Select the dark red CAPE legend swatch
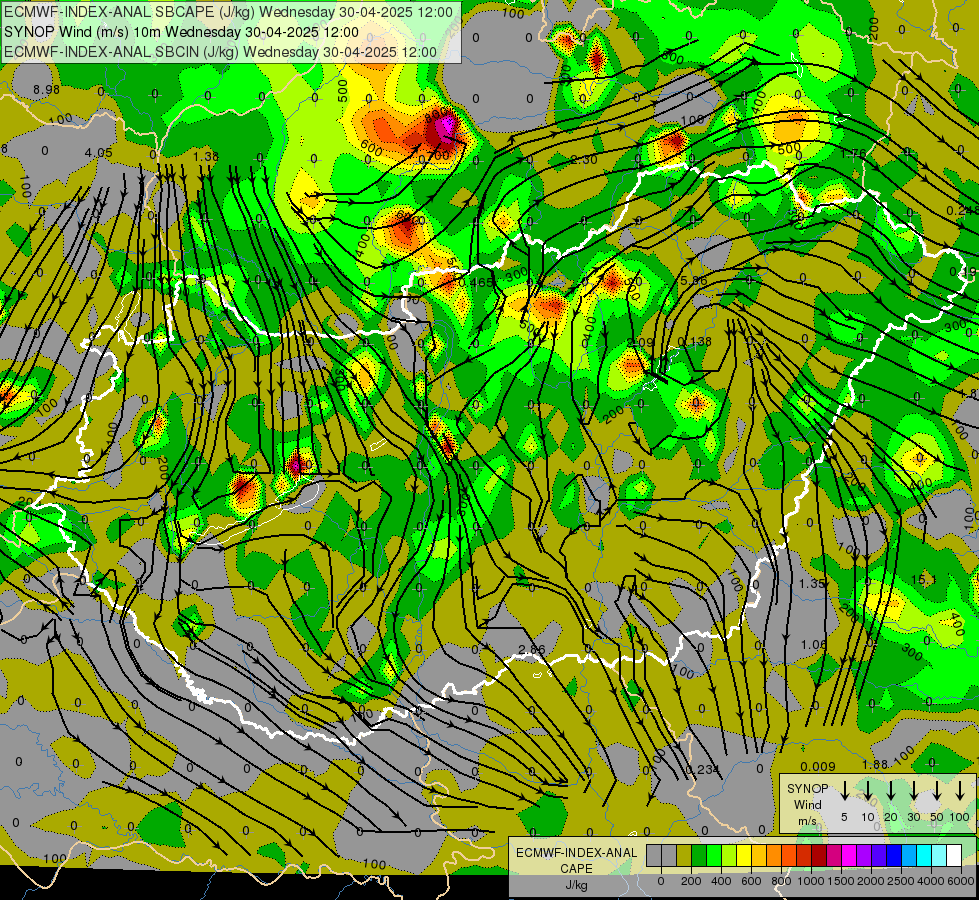The width and height of the screenshot is (979, 900). (x=819, y=855)
